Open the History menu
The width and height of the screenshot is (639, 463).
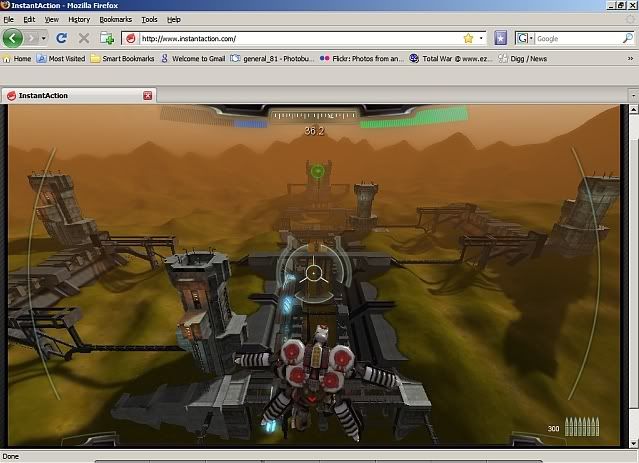coord(79,19)
